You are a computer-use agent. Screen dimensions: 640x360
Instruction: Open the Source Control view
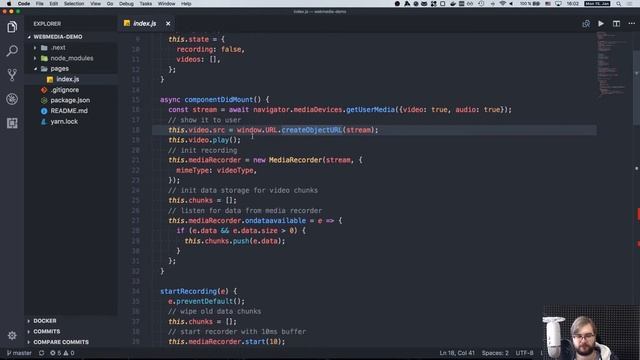coord(12,75)
